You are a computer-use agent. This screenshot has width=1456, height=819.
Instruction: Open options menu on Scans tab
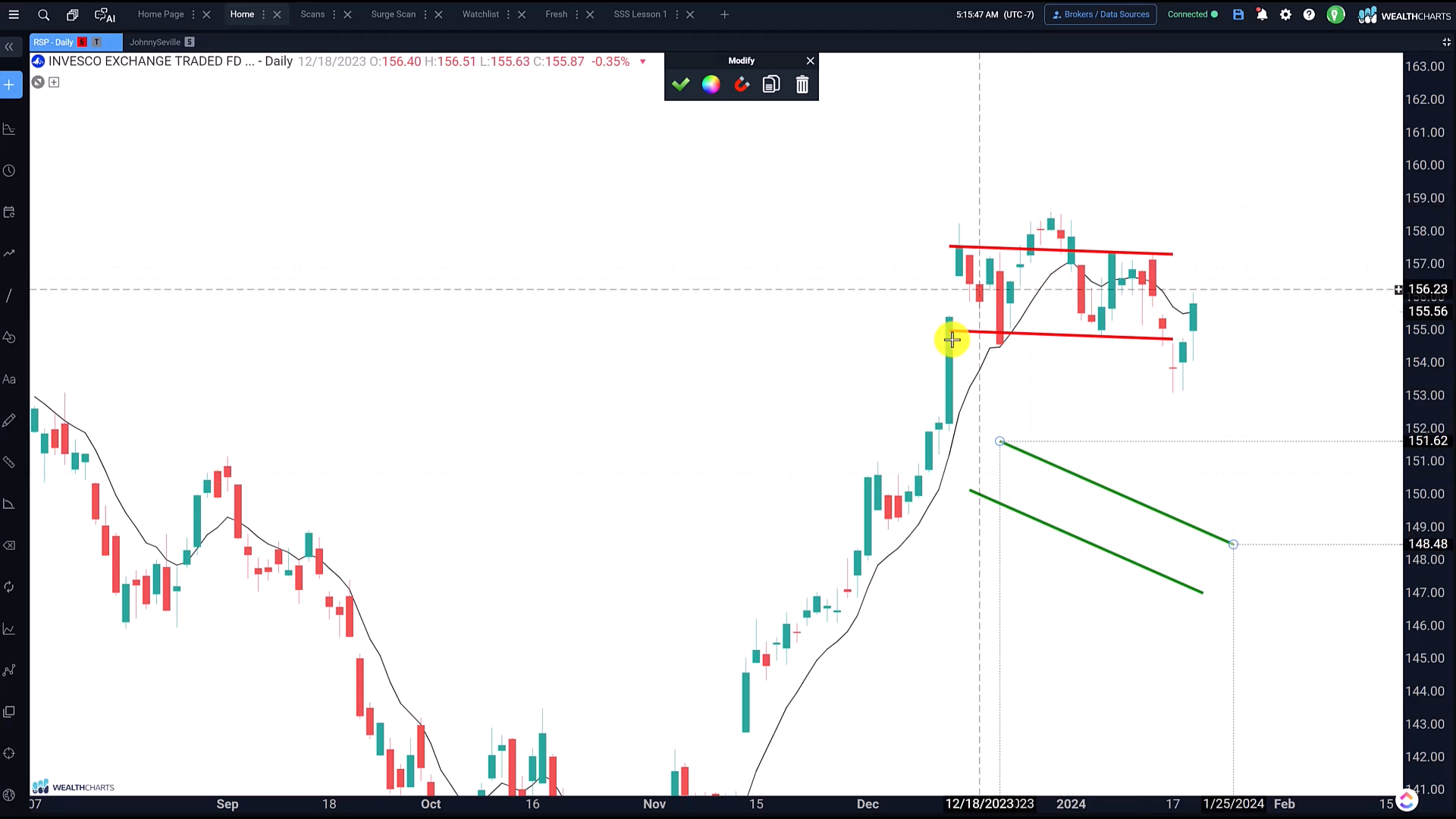(x=334, y=14)
